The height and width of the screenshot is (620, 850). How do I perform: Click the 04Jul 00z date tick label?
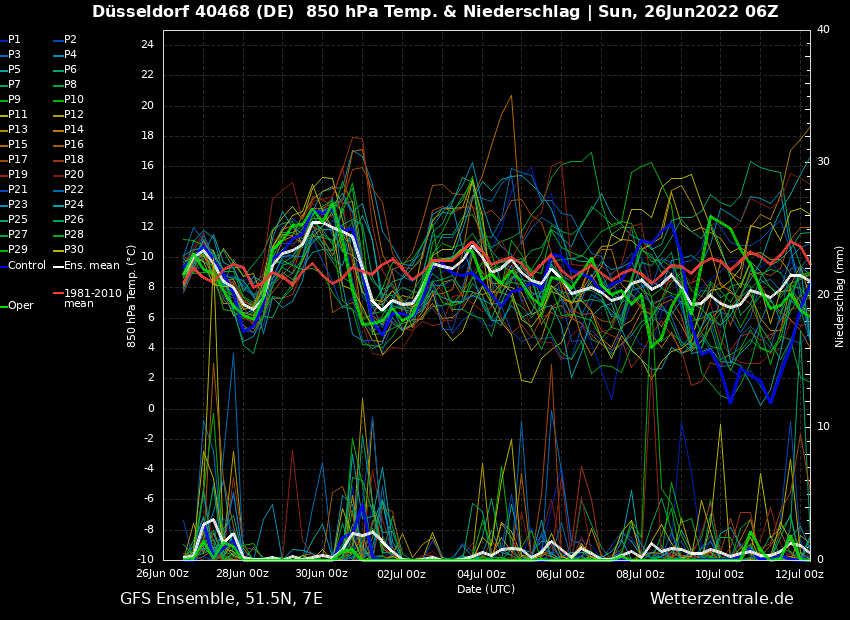481,574
